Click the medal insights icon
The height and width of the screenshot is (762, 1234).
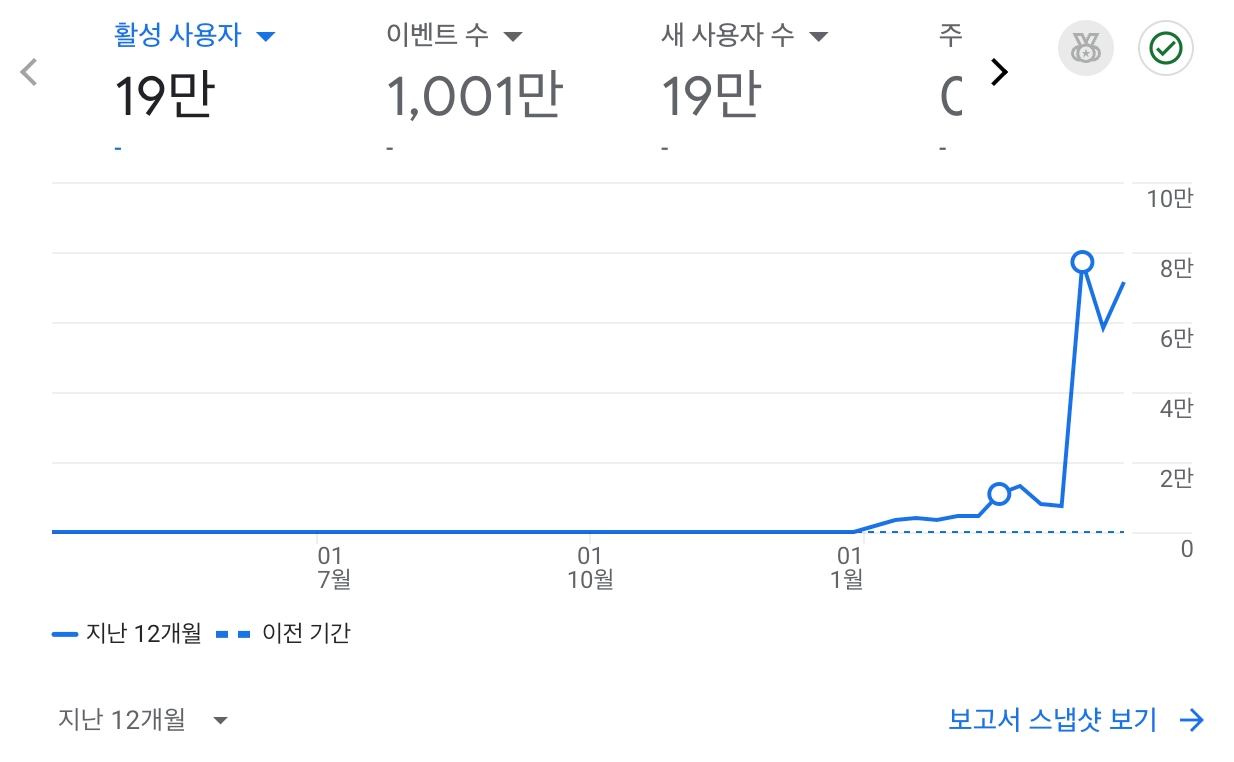[x=1085, y=47]
